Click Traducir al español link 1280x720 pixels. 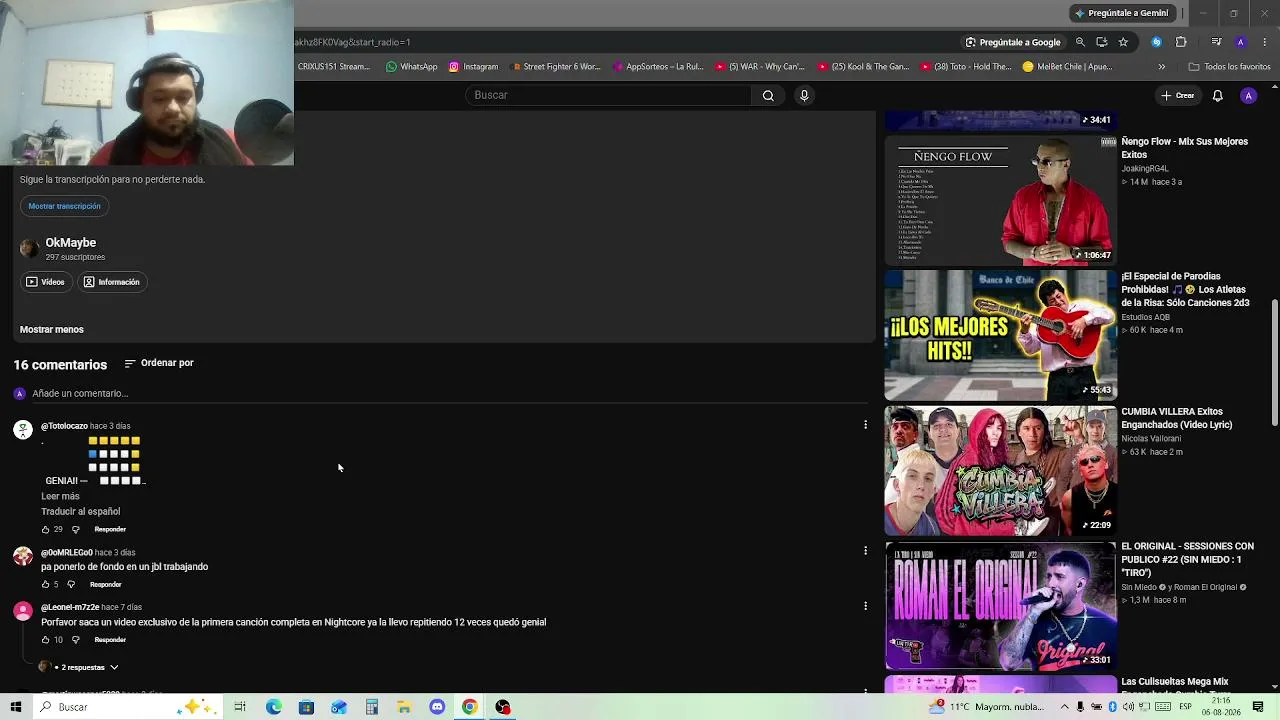tap(81, 511)
